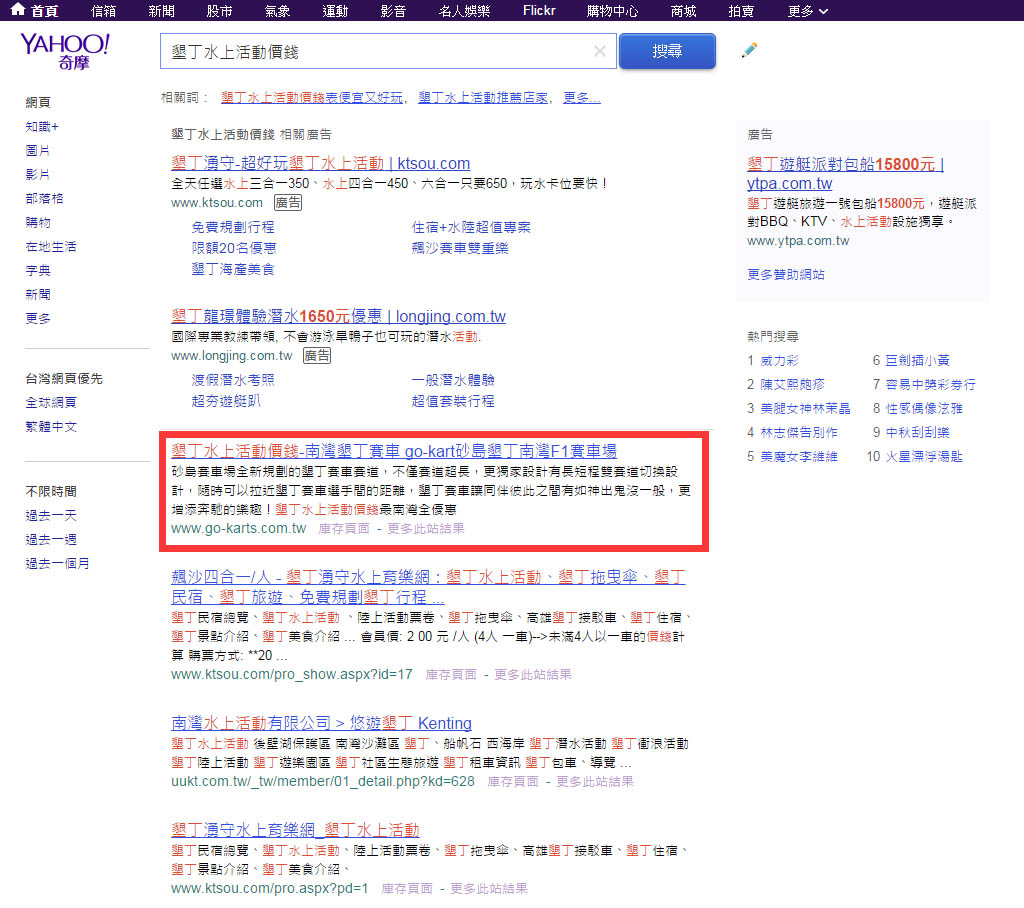This screenshot has width=1024, height=908.
Task: Click 更多贊助網站 link
Action: pos(786,274)
